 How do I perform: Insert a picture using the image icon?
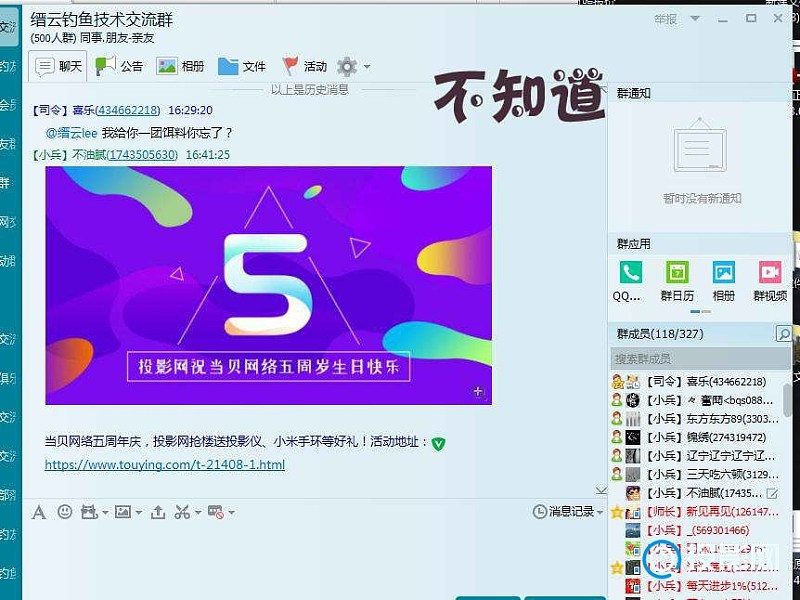point(123,511)
